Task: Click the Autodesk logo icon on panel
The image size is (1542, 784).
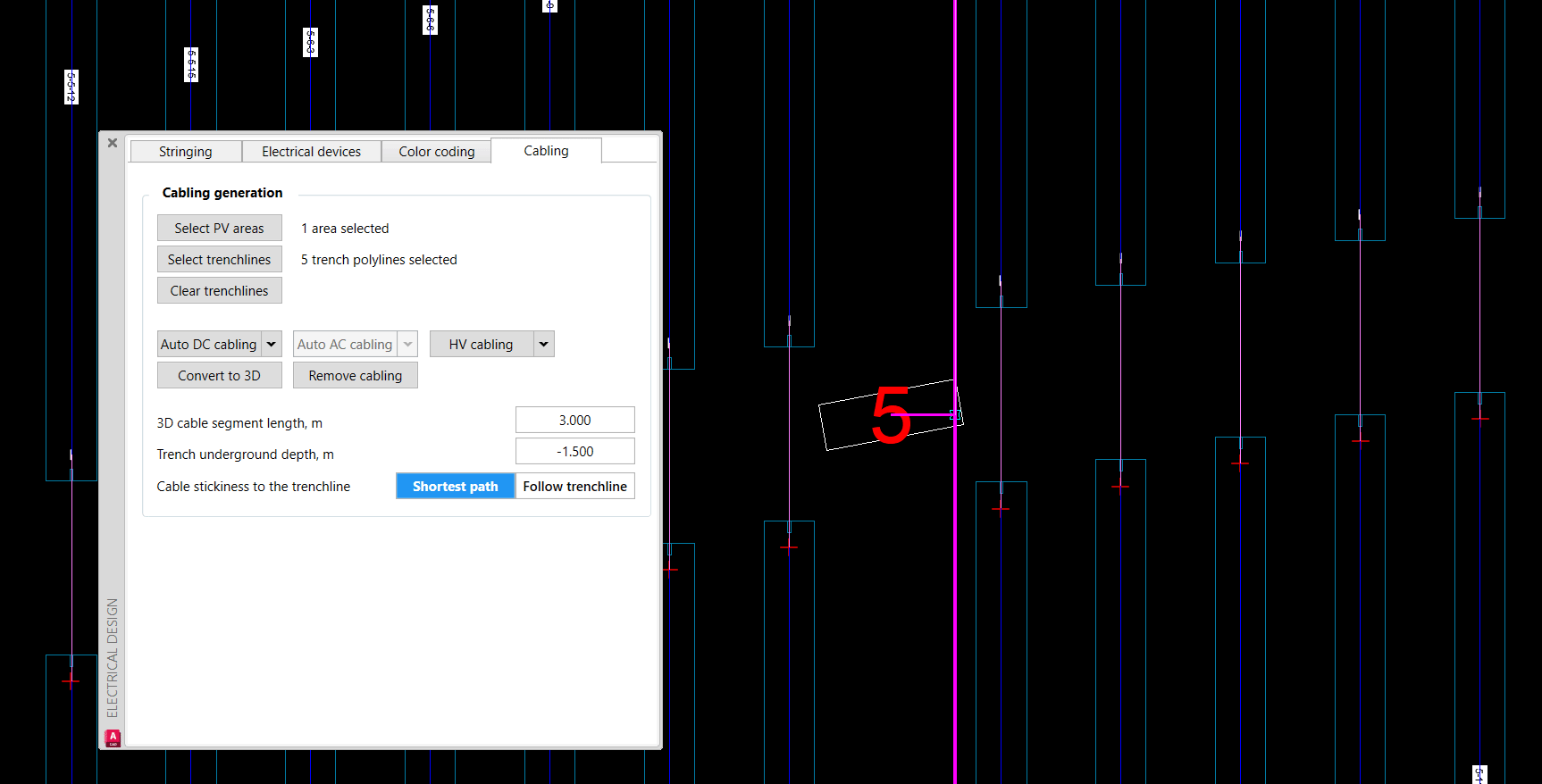Action: tap(113, 738)
